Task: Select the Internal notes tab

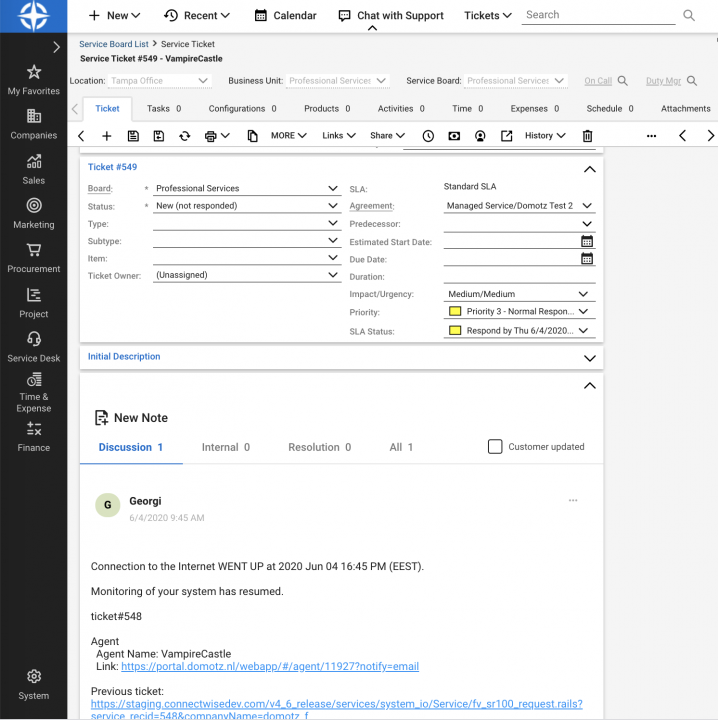Action: coord(225,448)
